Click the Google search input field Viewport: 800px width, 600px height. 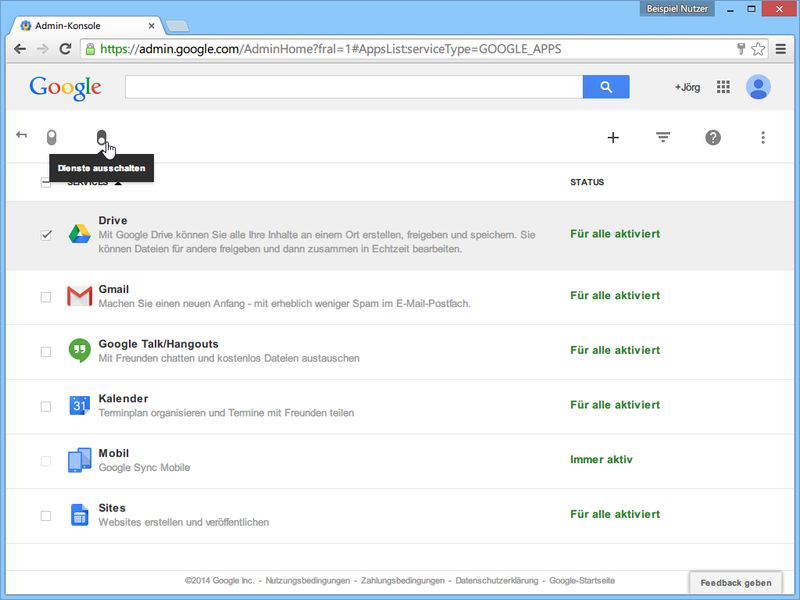(354, 87)
